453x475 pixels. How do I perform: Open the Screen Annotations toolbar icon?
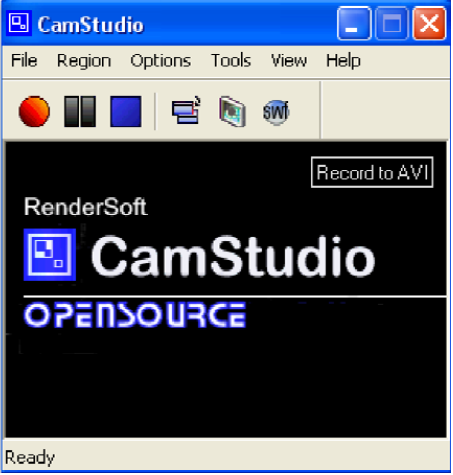(232, 111)
